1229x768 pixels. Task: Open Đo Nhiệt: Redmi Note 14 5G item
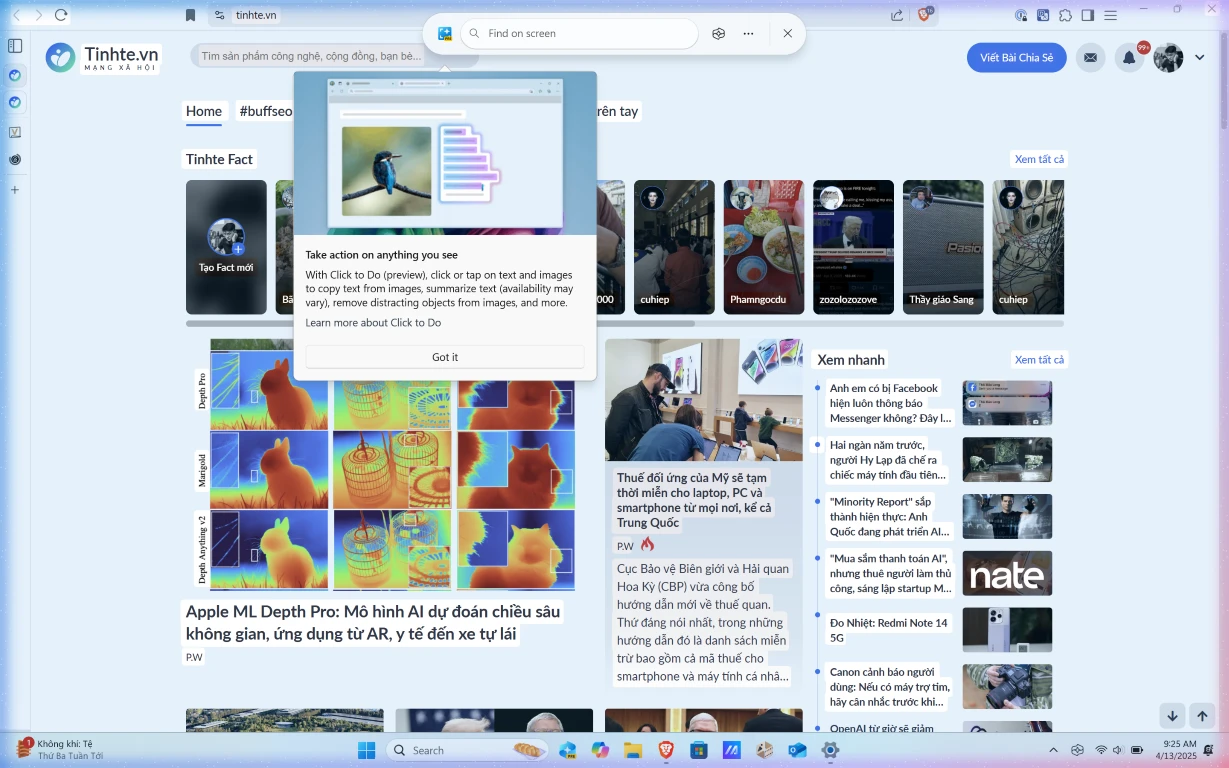pyautogui.click(x=888, y=630)
